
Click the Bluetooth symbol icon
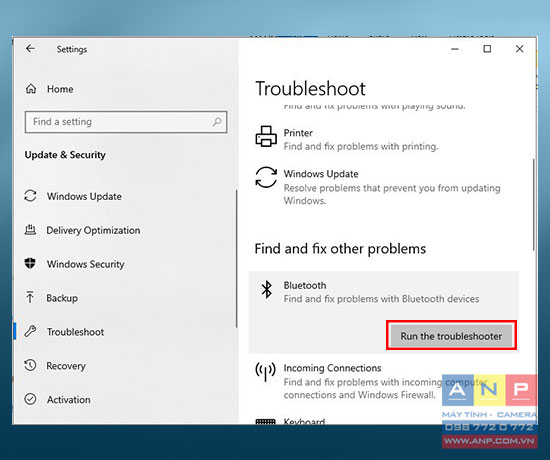(267, 289)
